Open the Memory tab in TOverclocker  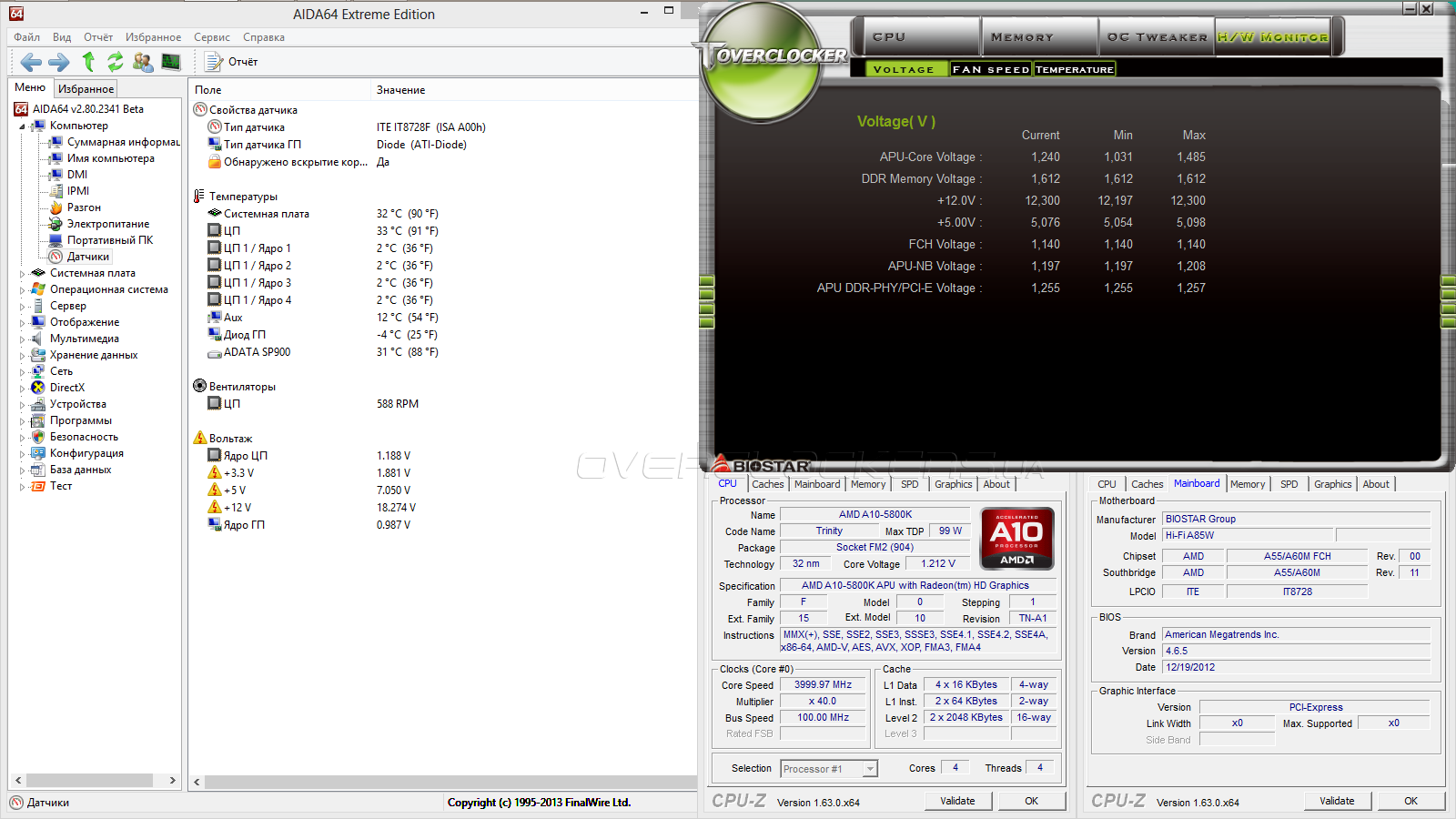click(x=1039, y=37)
